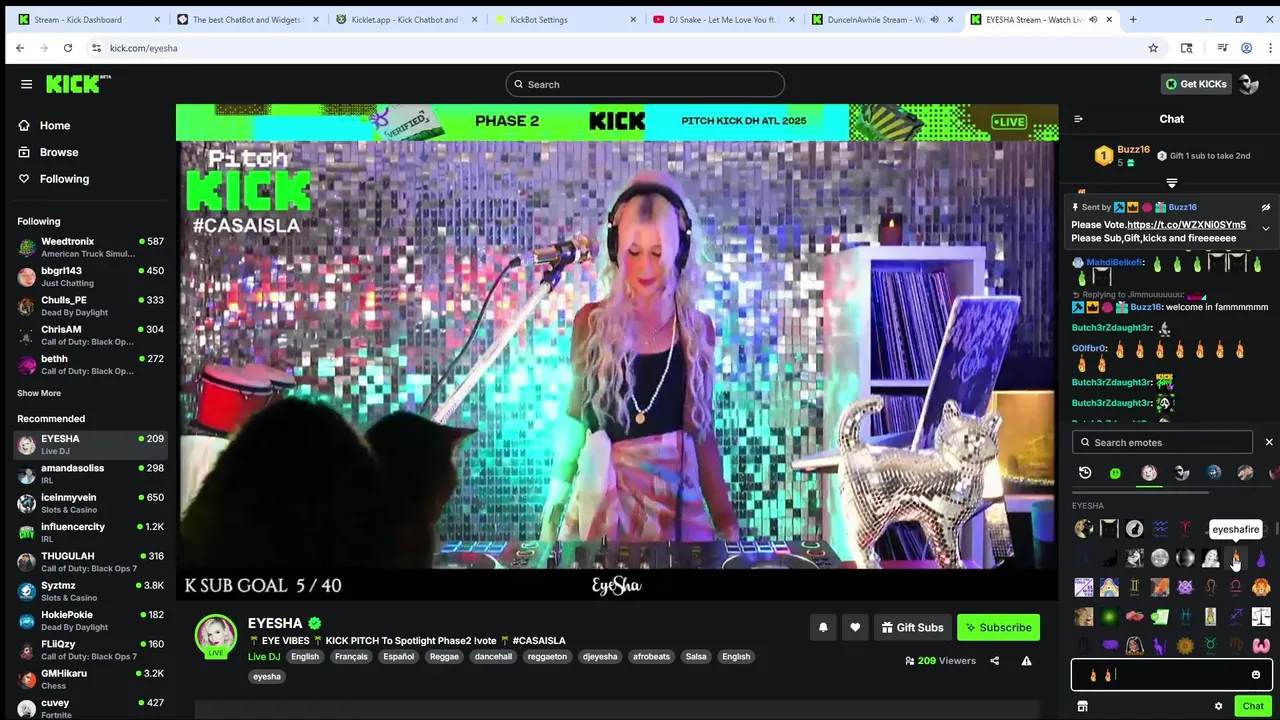Open a new browser tab

pos(1133,19)
